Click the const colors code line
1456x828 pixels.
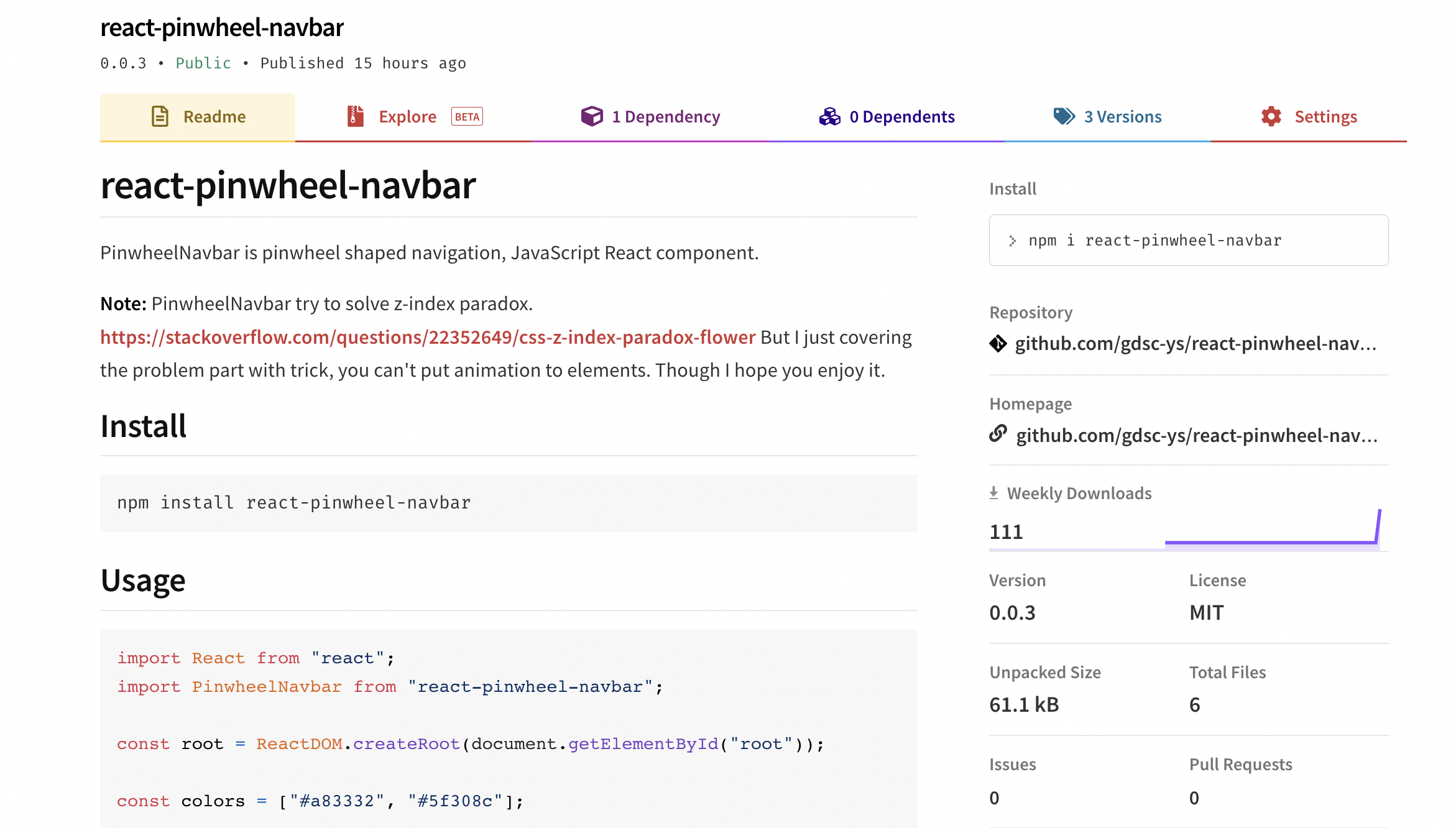point(320,801)
